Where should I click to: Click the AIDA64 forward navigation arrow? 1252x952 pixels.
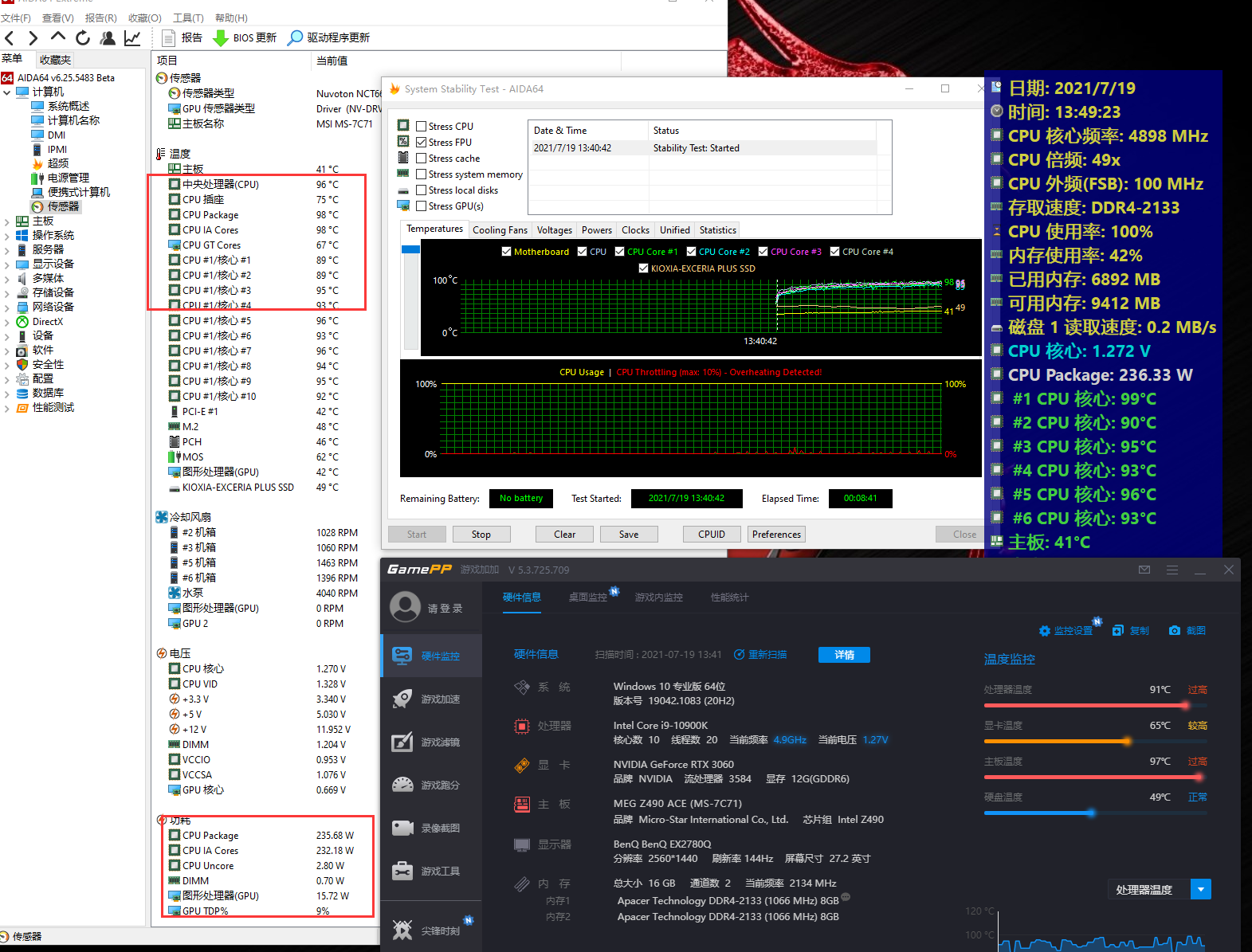click(33, 37)
